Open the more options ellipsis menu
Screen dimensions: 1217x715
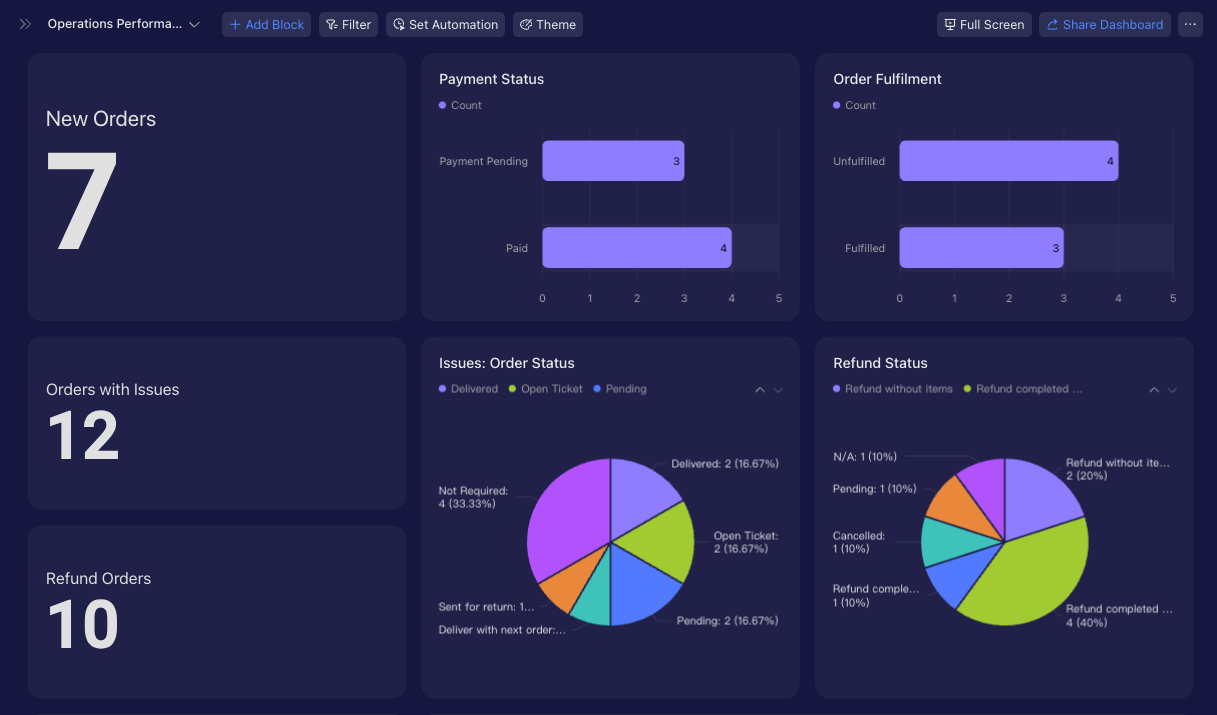coord(1190,24)
